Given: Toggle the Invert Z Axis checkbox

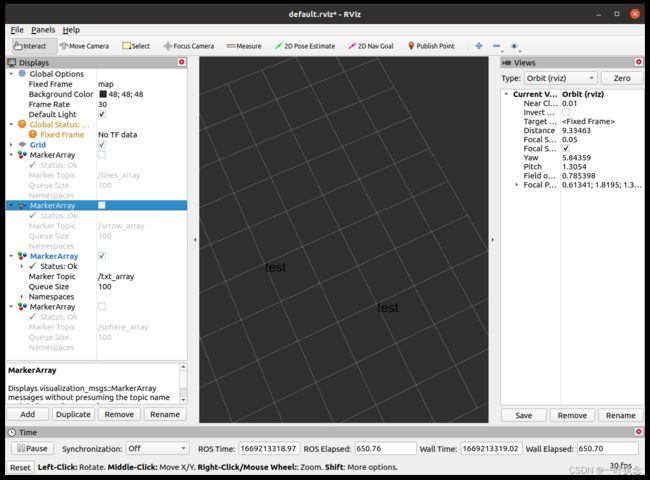Looking at the screenshot, I should point(566,112).
